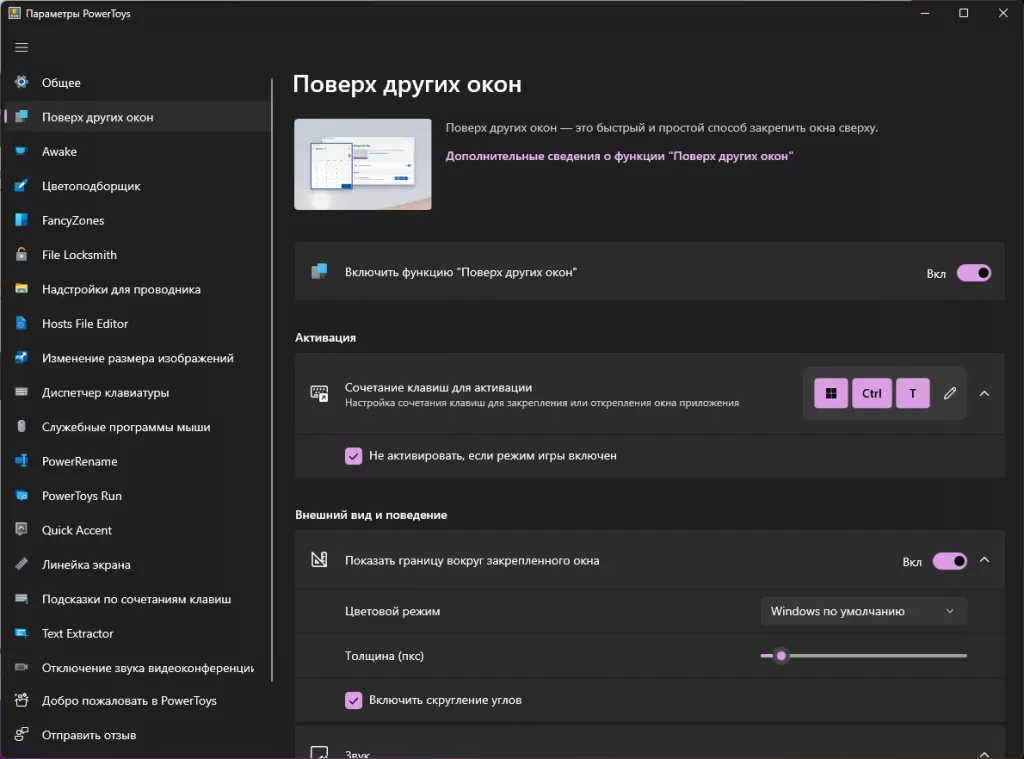Click the File Locksmith padlock icon

[x=21, y=255]
